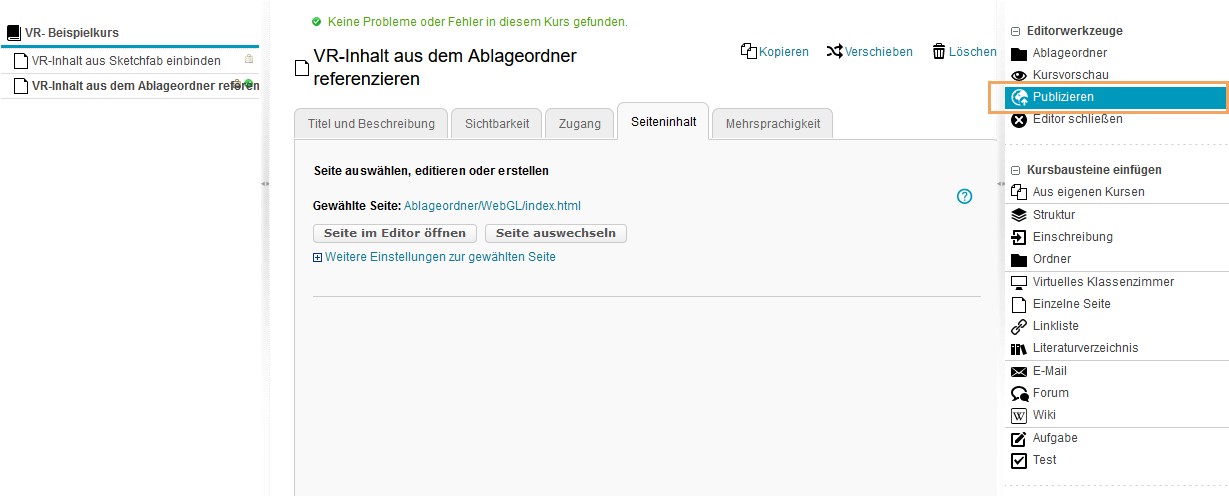1229x496 pixels.
Task: Click the Linkliste label
Action: (1056, 326)
